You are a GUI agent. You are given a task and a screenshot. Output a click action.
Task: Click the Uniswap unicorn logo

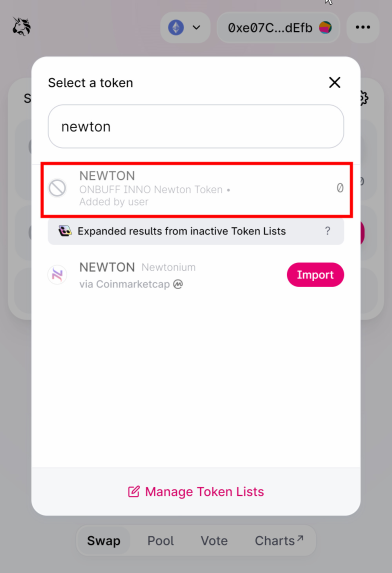(22, 27)
